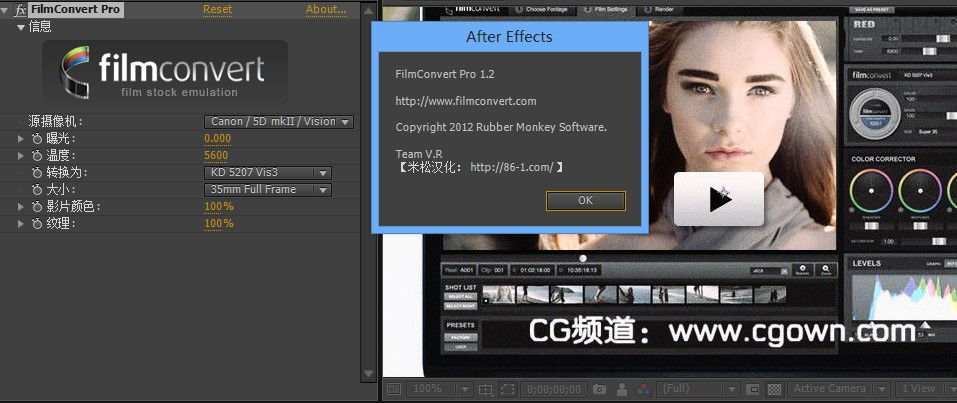
Task: Toggle the fx switch for FilmConvert Pro
Action: (x=21, y=10)
